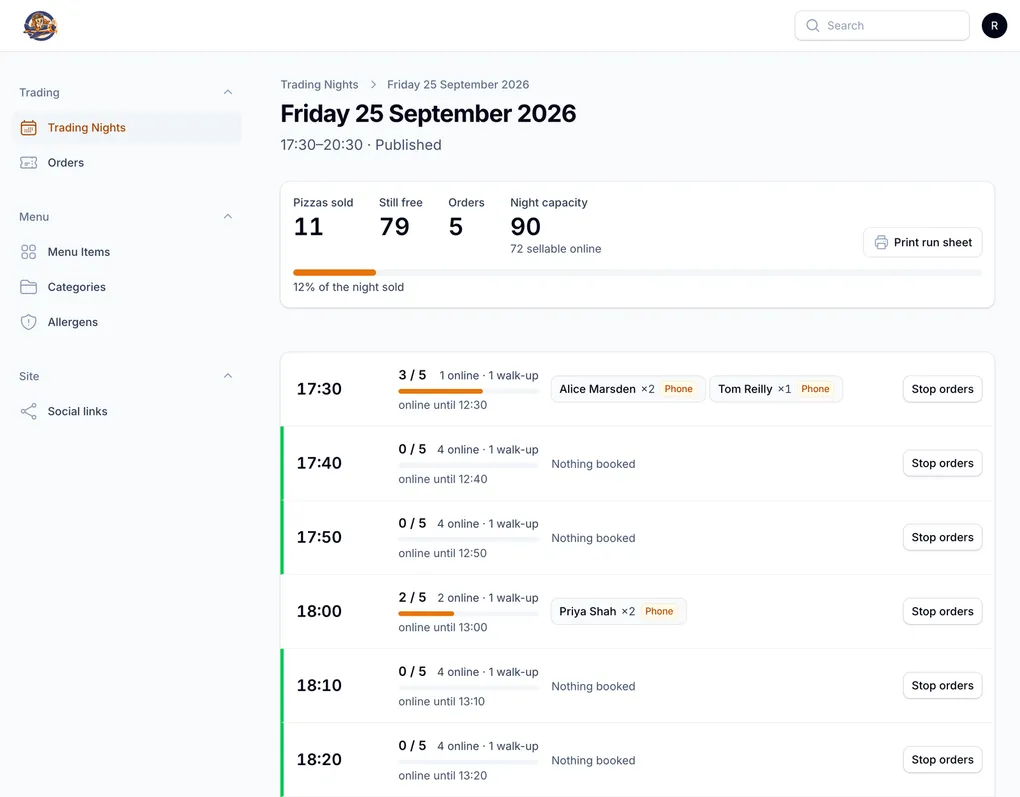Go to Menu Items page
The width and height of the screenshot is (1020, 797).
(x=128, y=252)
